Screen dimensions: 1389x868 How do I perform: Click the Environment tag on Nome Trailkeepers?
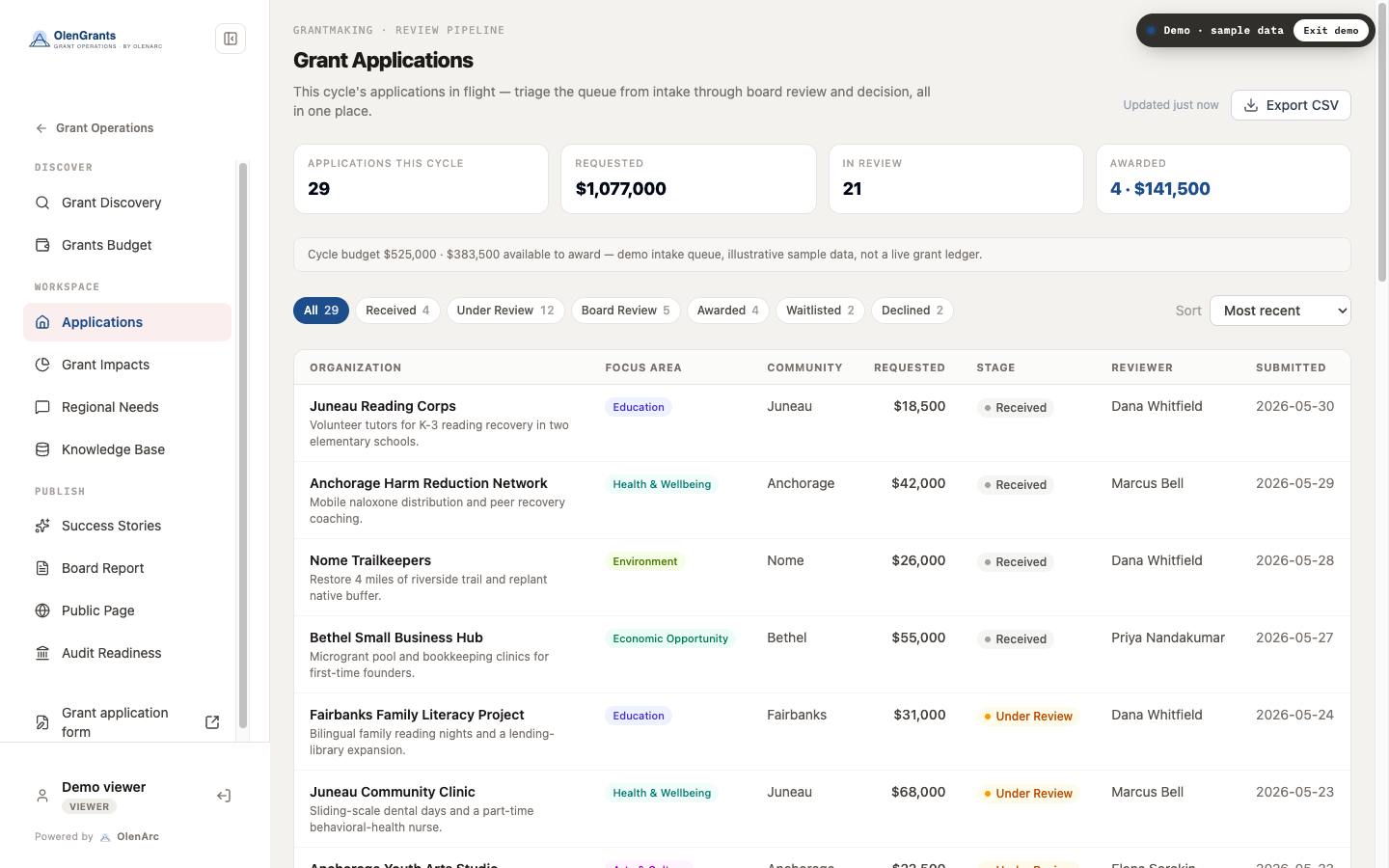(x=645, y=561)
